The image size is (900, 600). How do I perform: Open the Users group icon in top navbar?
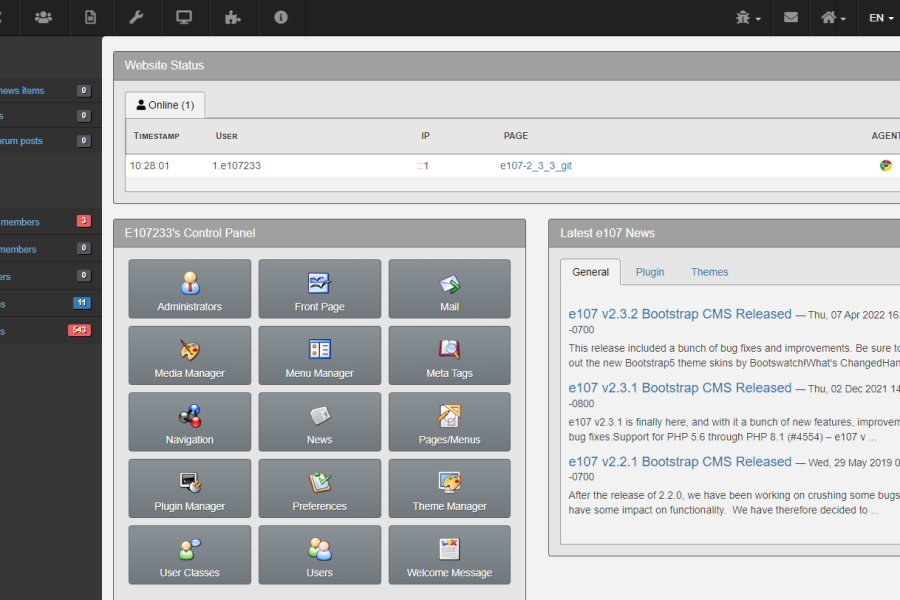coord(44,17)
